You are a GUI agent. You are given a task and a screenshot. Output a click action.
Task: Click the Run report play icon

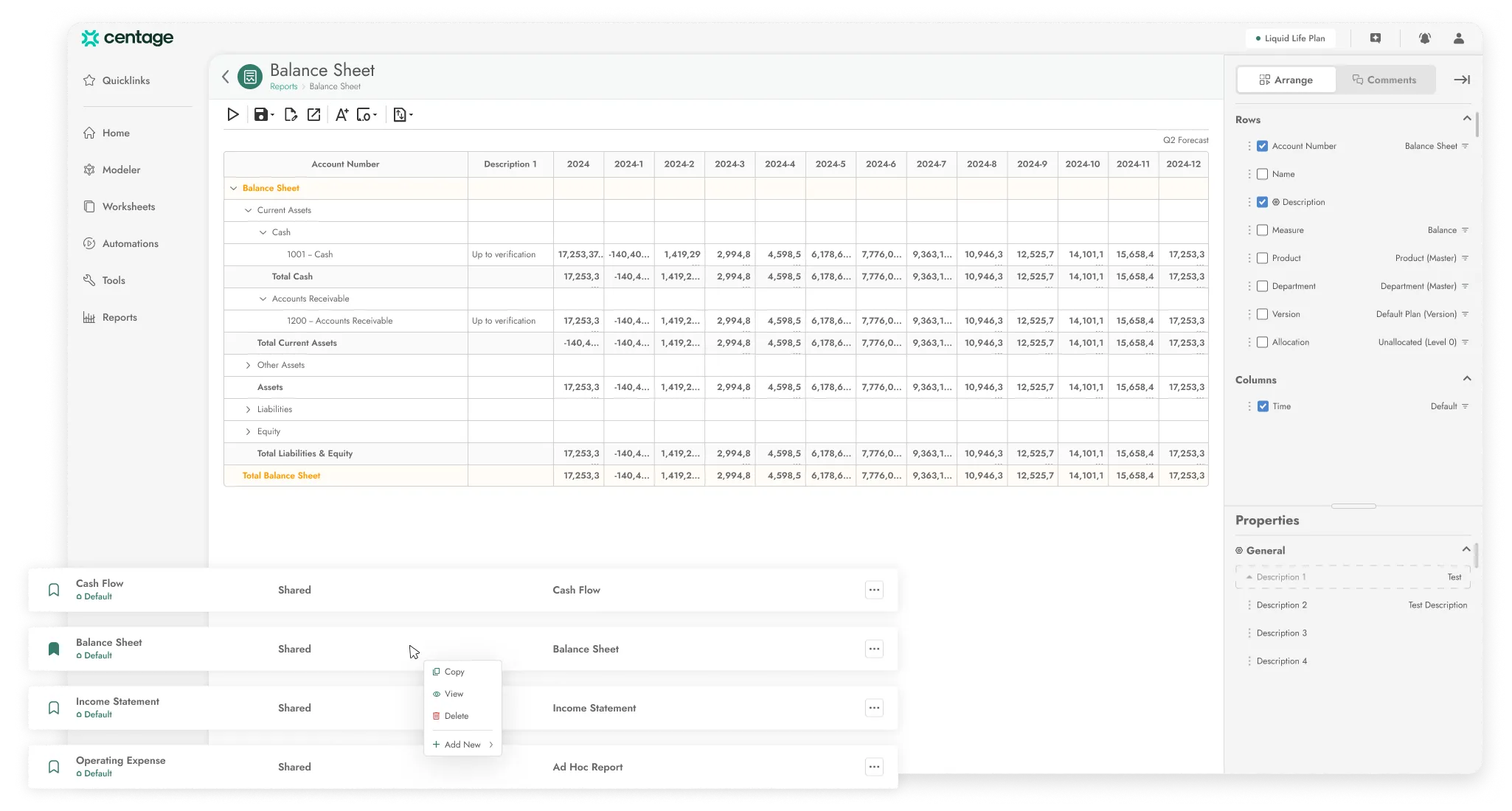tap(233, 114)
